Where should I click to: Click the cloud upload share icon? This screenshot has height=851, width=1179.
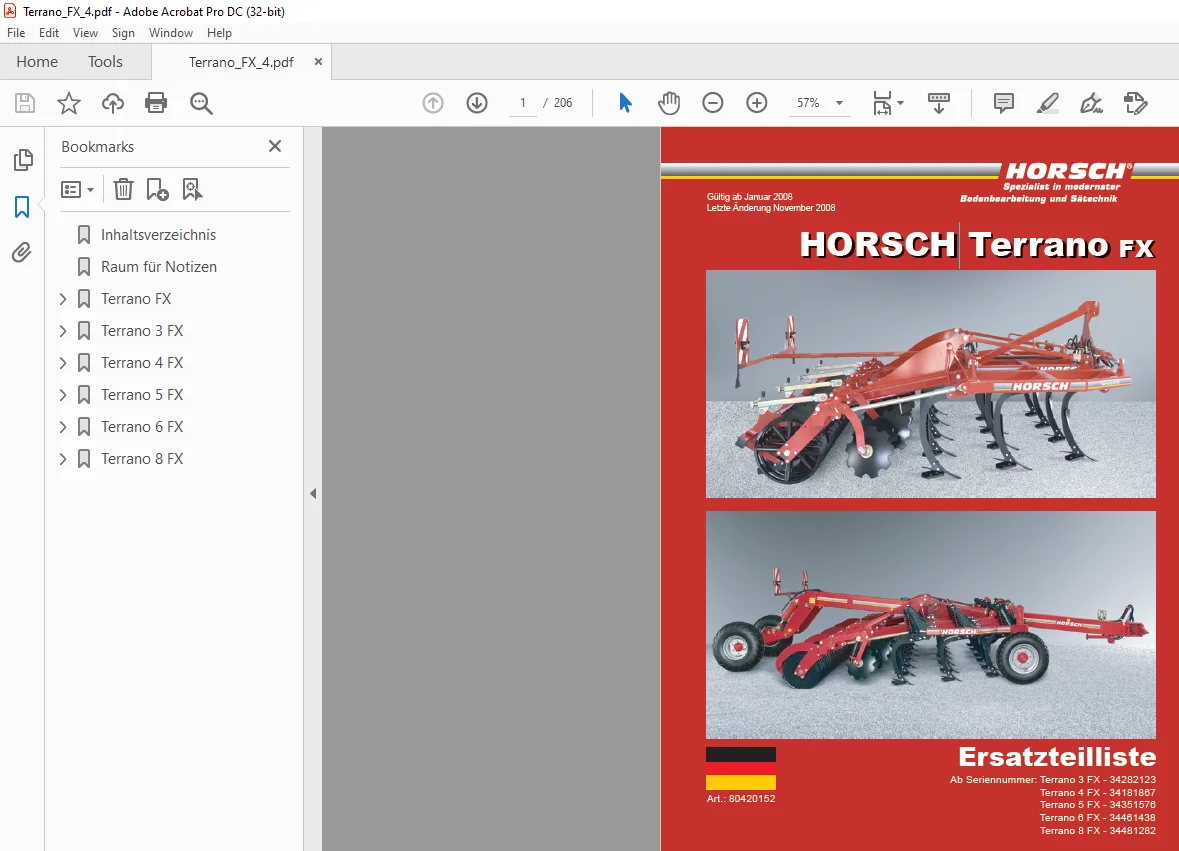pyautogui.click(x=113, y=103)
